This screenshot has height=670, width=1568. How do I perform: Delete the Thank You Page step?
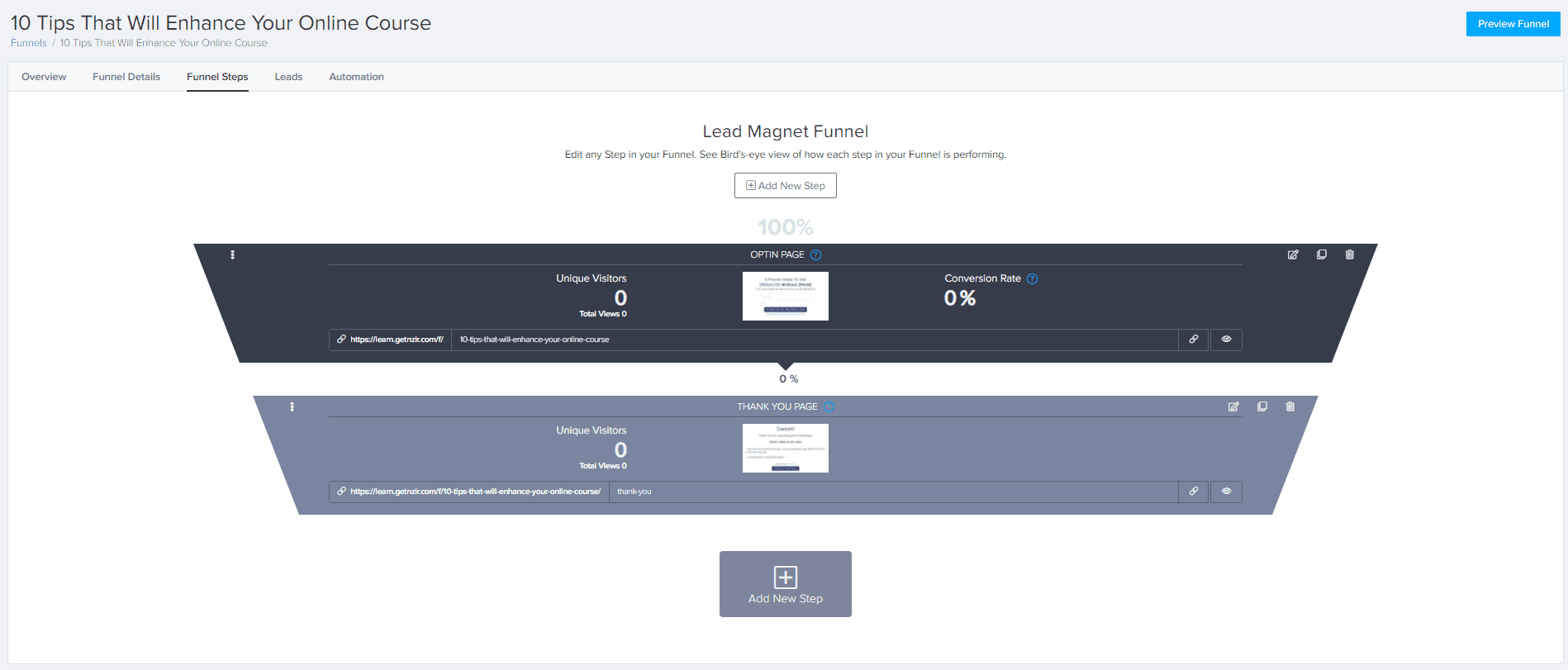coord(1290,406)
